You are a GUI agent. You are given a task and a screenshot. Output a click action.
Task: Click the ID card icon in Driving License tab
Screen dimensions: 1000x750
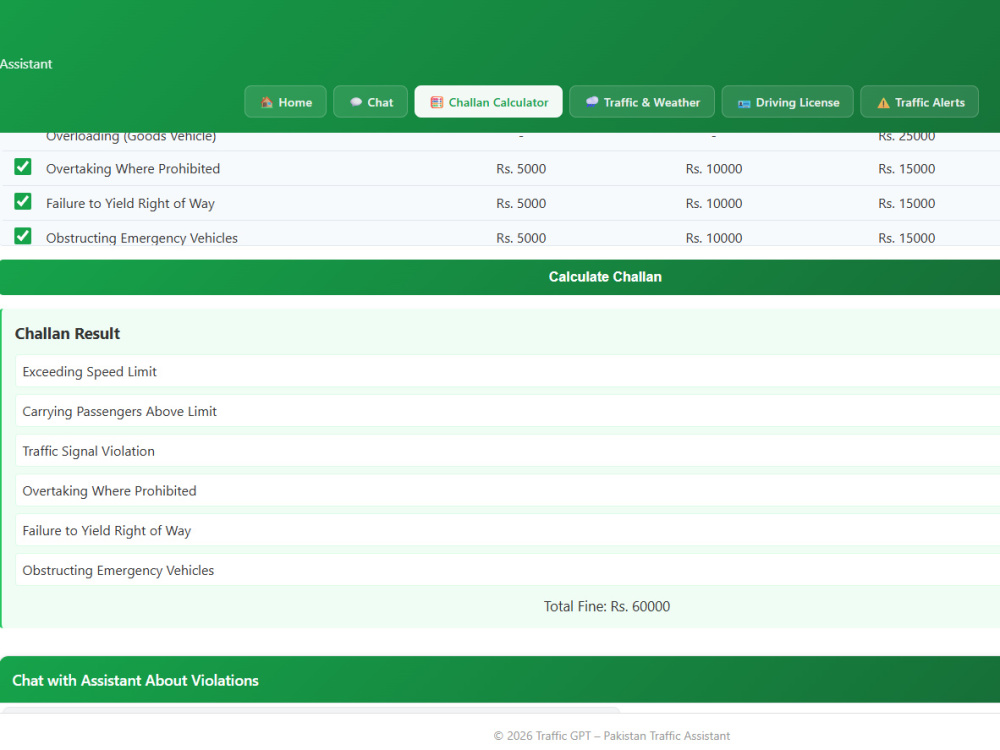pyautogui.click(x=744, y=103)
